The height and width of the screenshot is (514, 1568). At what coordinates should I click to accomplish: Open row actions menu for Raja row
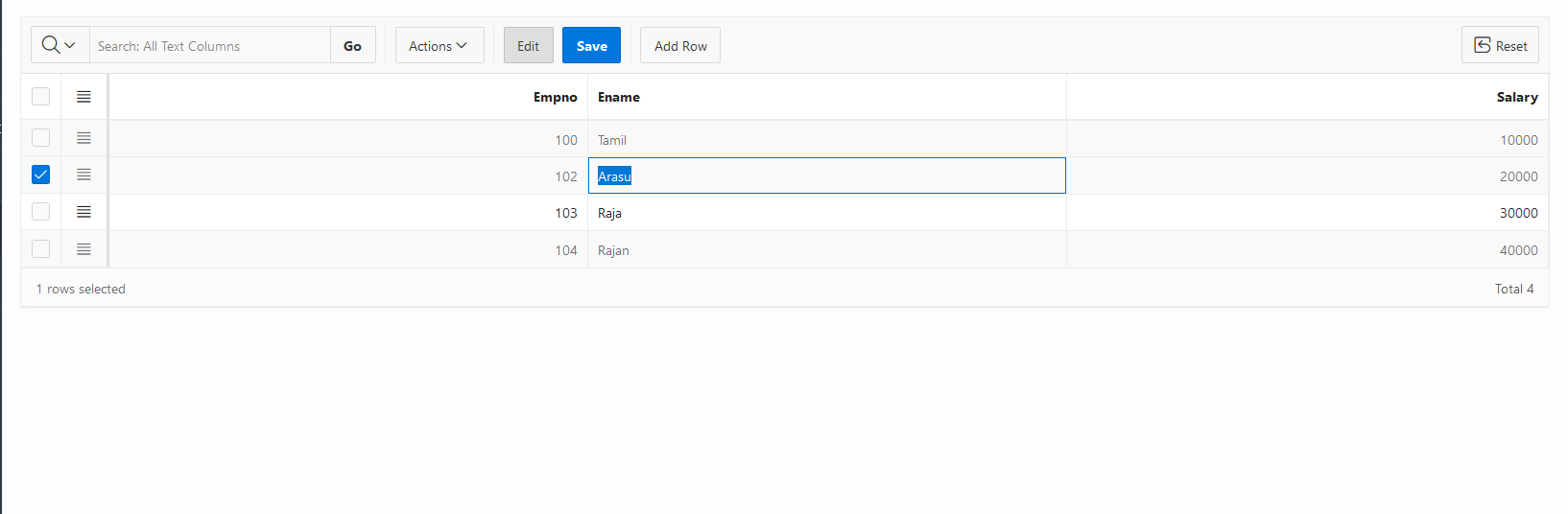(x=83, y=212)
